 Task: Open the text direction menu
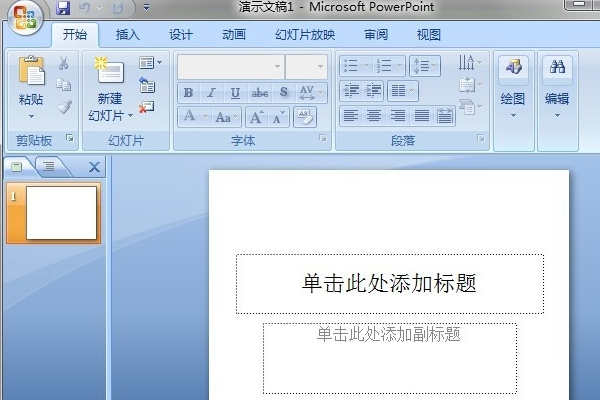click(x=470, y=62)
